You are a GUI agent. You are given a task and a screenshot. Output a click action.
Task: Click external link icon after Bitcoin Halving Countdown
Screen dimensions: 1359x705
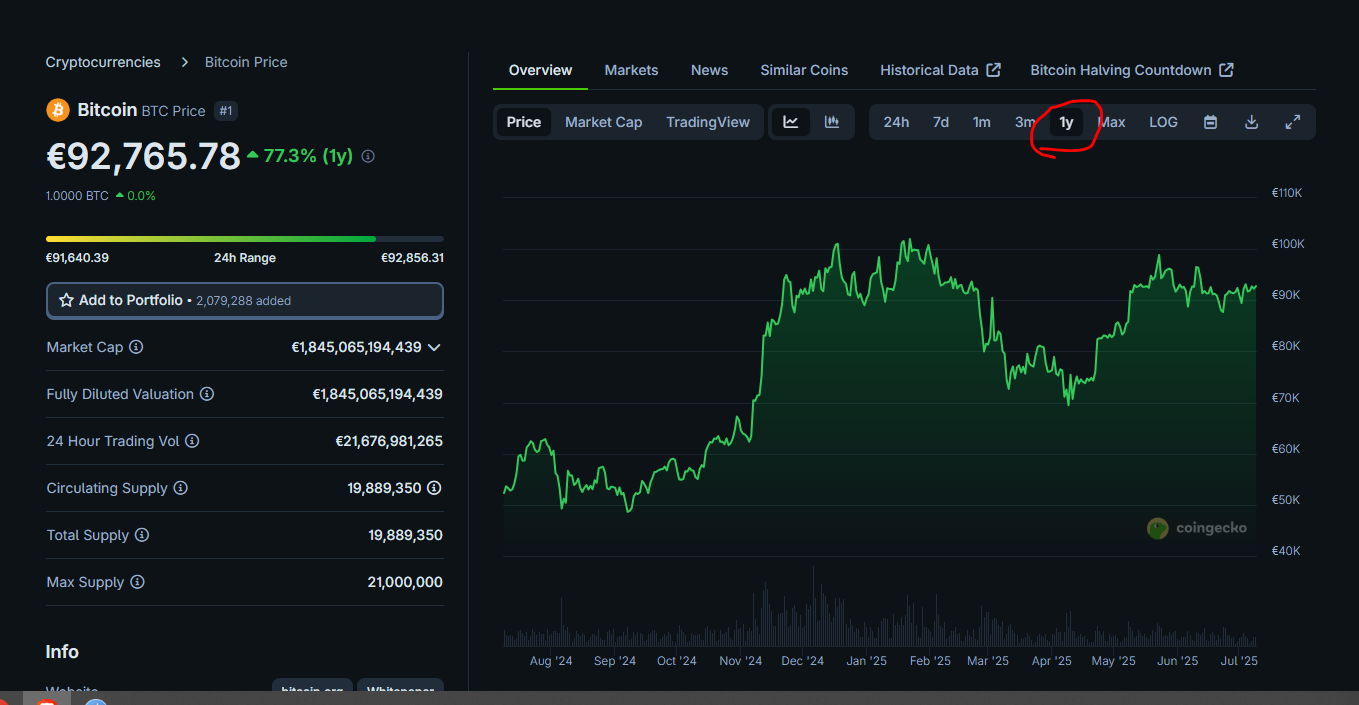point(1226,70)
